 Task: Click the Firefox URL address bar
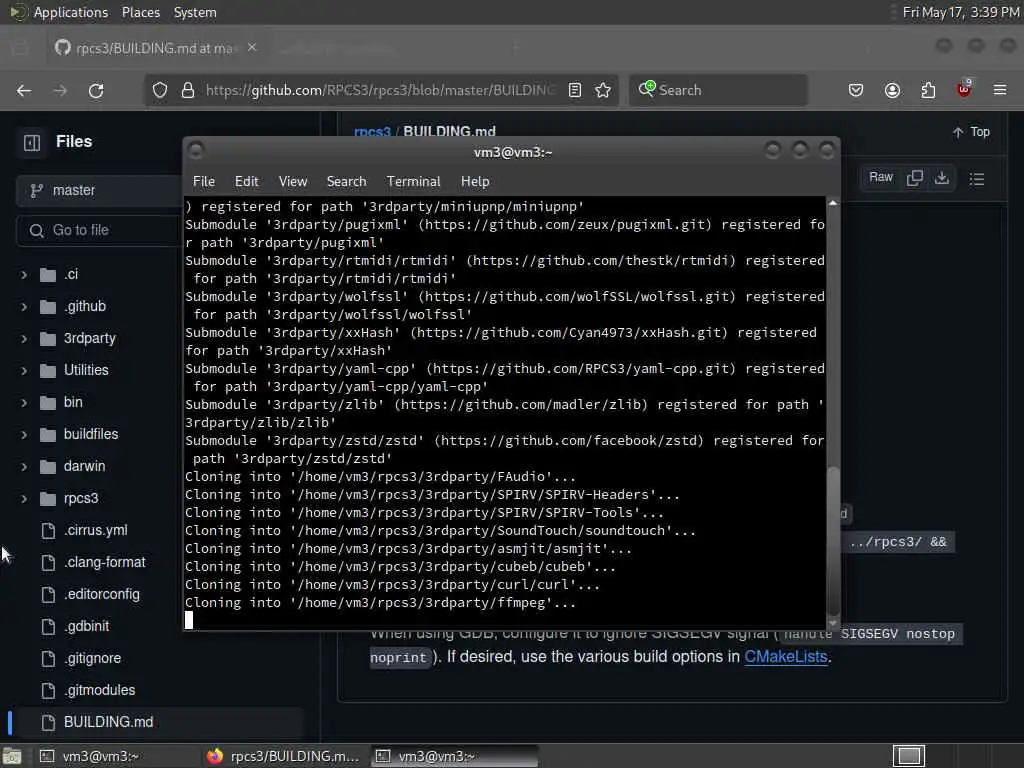[379, 90]
